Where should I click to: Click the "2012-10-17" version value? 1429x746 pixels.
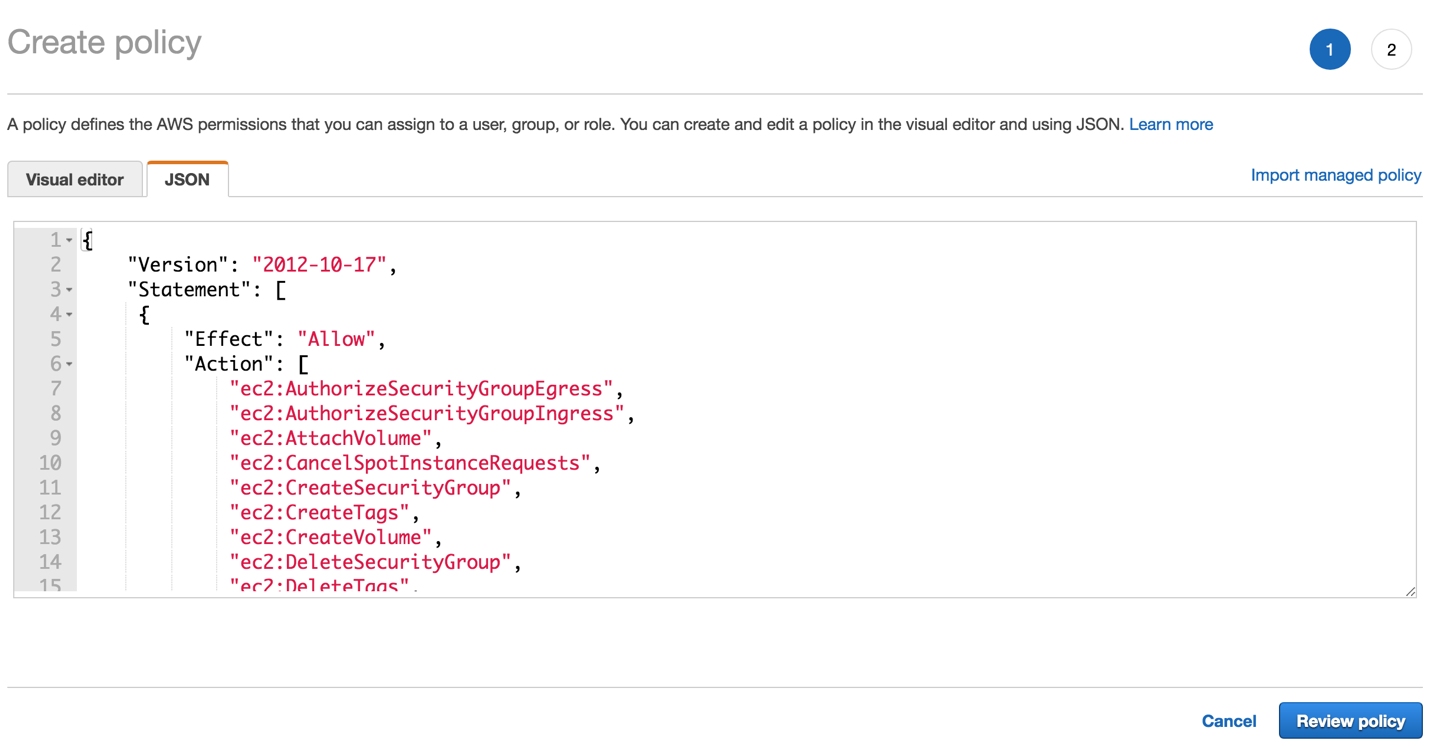click(x=319, y=265)
